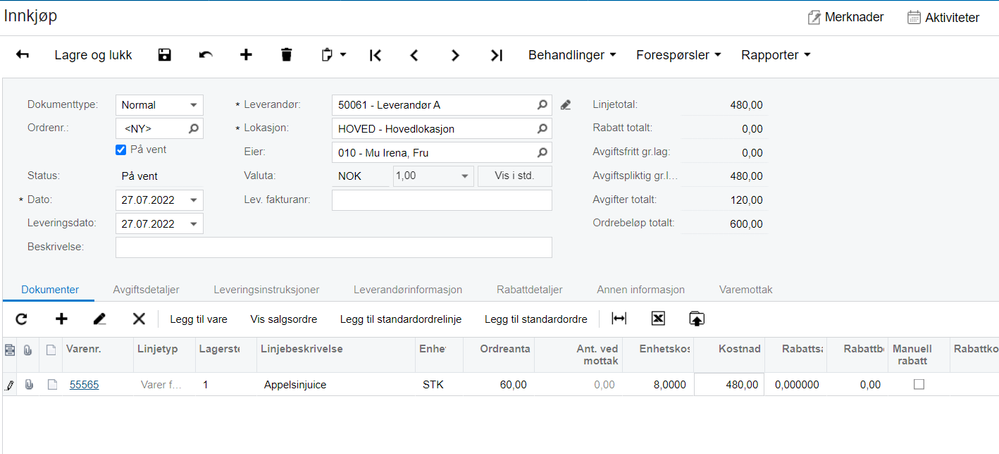Click Legg til standardordre button
The height and width of the screenshot is (454, 999).
(536, 319)
